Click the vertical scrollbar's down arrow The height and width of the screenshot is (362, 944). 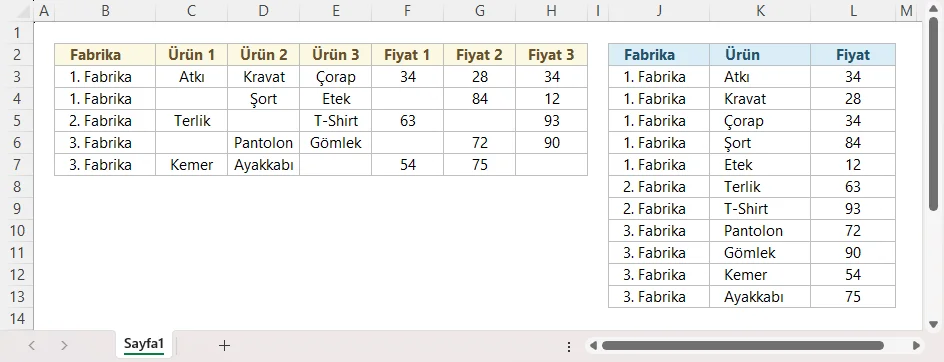(933, 324)
